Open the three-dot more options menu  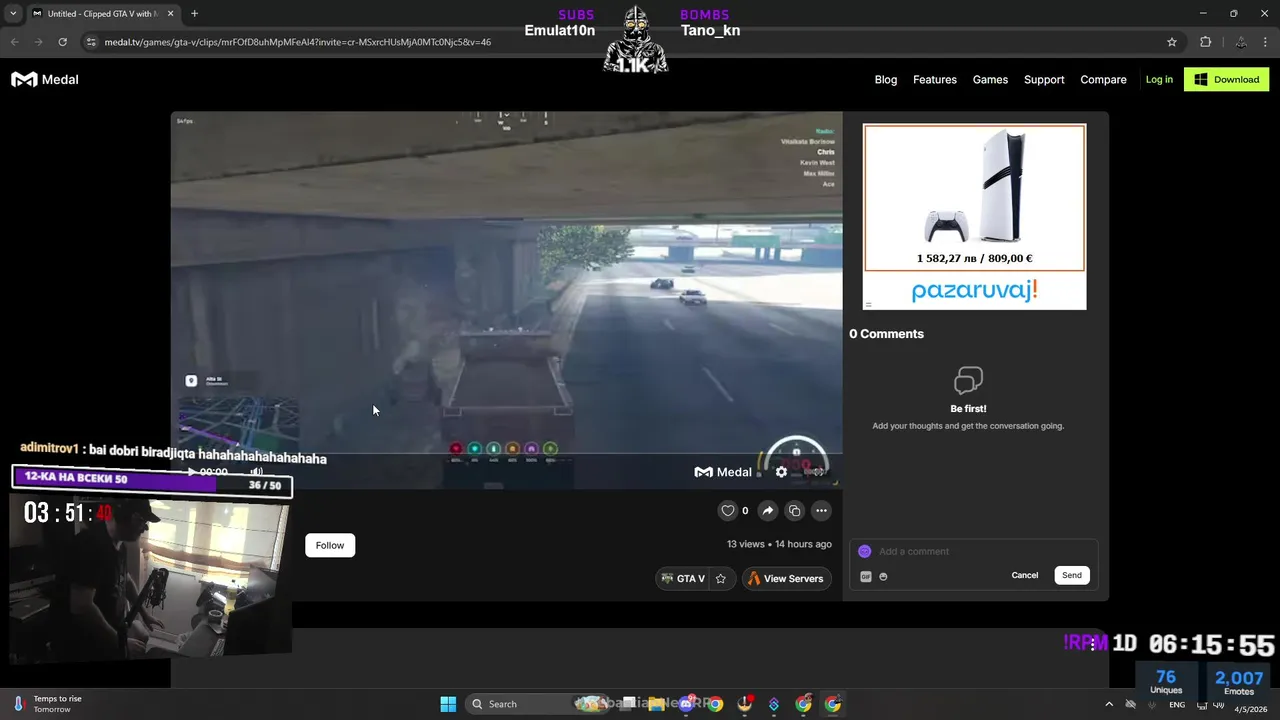[x=821, y=510]
